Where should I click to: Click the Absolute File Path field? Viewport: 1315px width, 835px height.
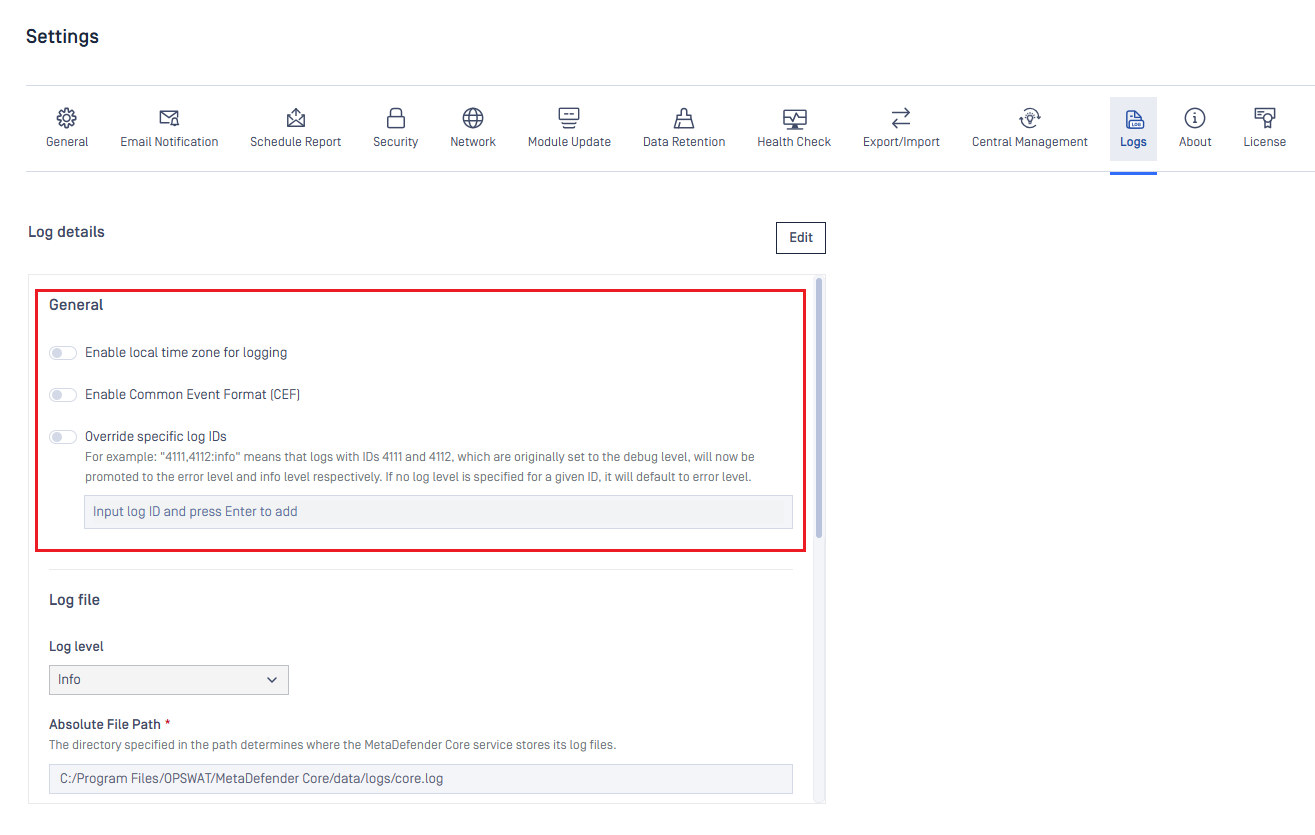coord(421,779)
